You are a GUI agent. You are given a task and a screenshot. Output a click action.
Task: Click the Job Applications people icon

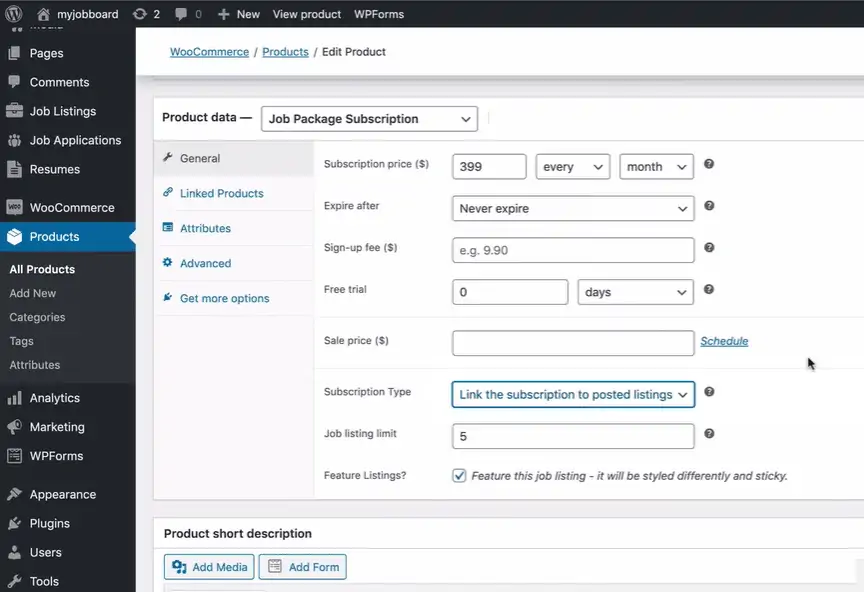click(14, 140)
